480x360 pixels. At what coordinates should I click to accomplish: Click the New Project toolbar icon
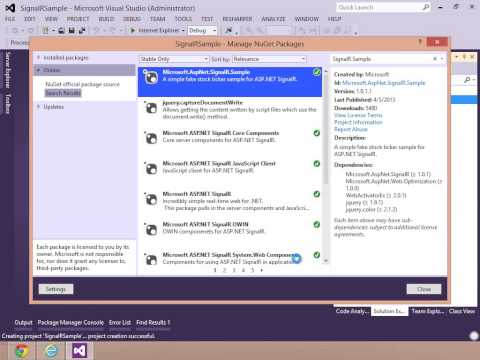click(45, 30)
